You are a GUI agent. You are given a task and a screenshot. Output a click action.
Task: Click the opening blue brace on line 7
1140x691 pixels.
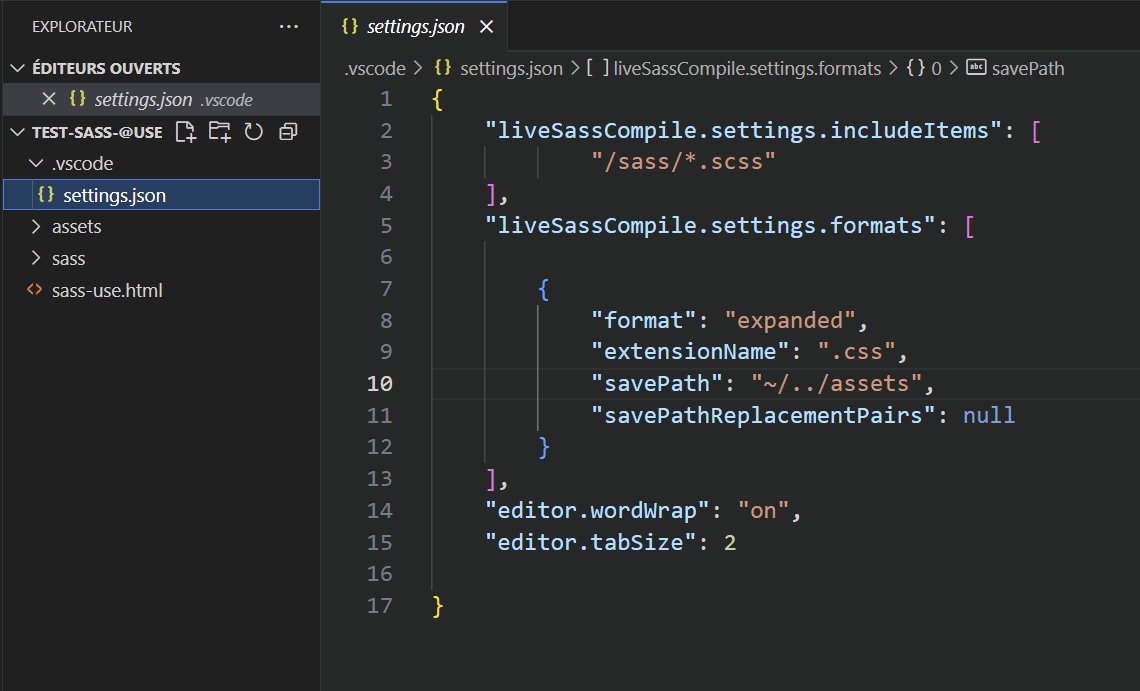pyautogui.click(x=544, y=289)
